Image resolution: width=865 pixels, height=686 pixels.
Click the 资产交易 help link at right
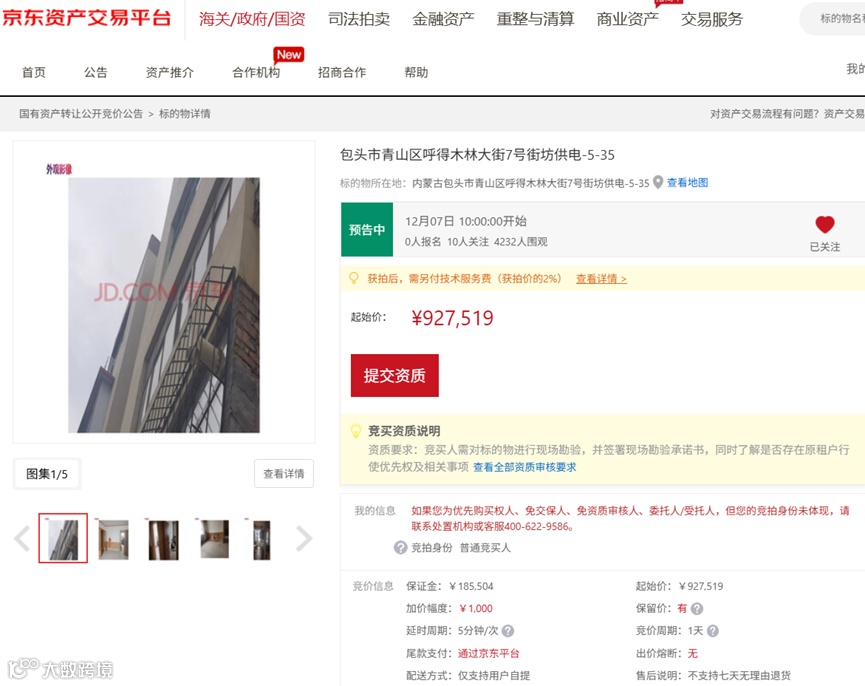coord(844,114)
